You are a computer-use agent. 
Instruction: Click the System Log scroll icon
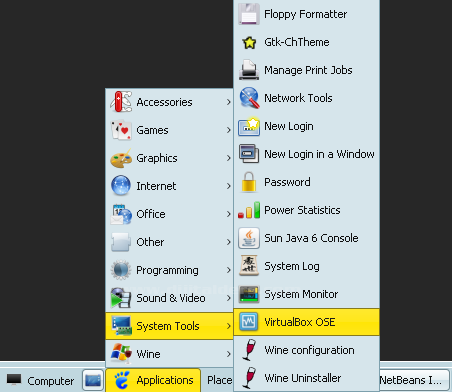249,266
